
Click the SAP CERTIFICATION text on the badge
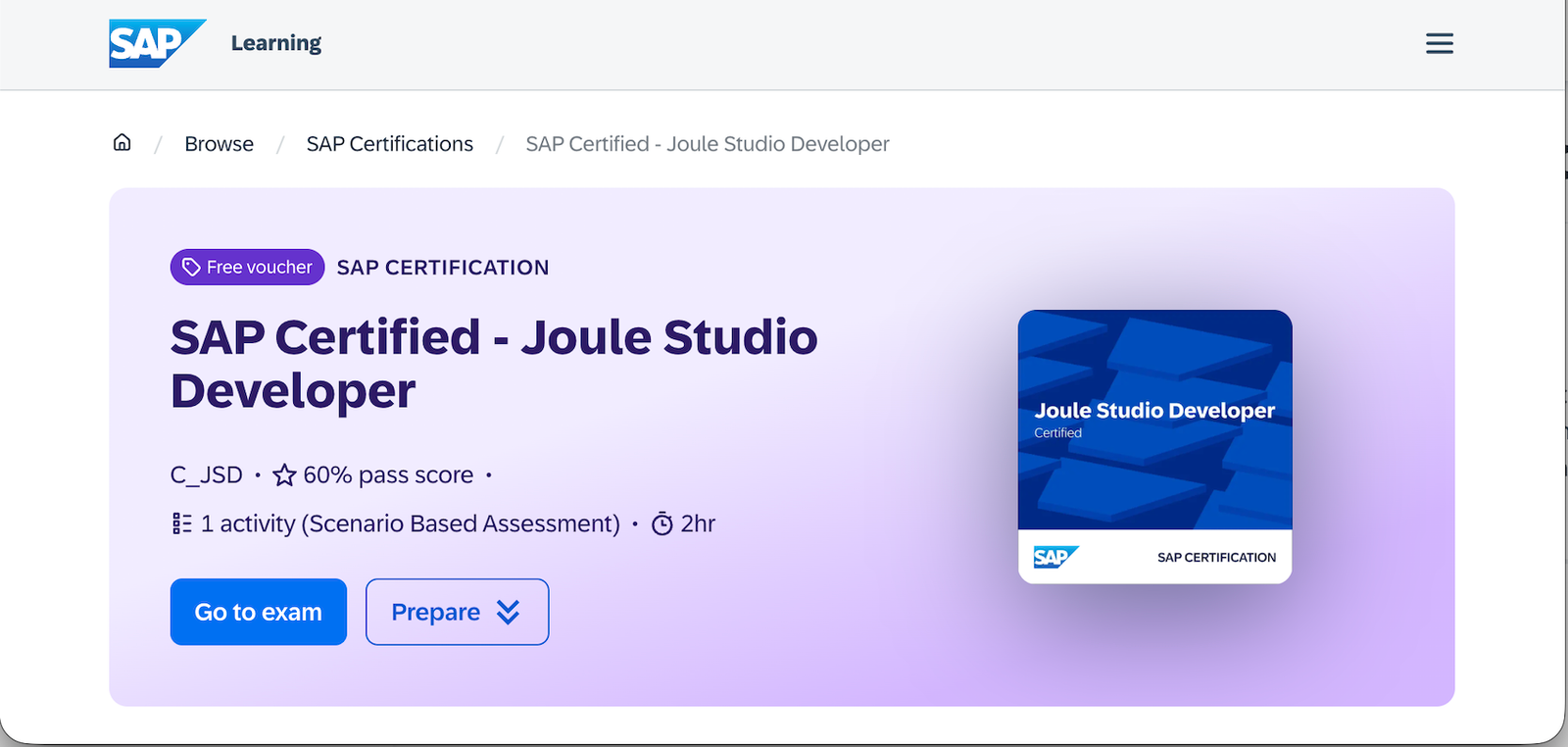tap(1216, 557)
